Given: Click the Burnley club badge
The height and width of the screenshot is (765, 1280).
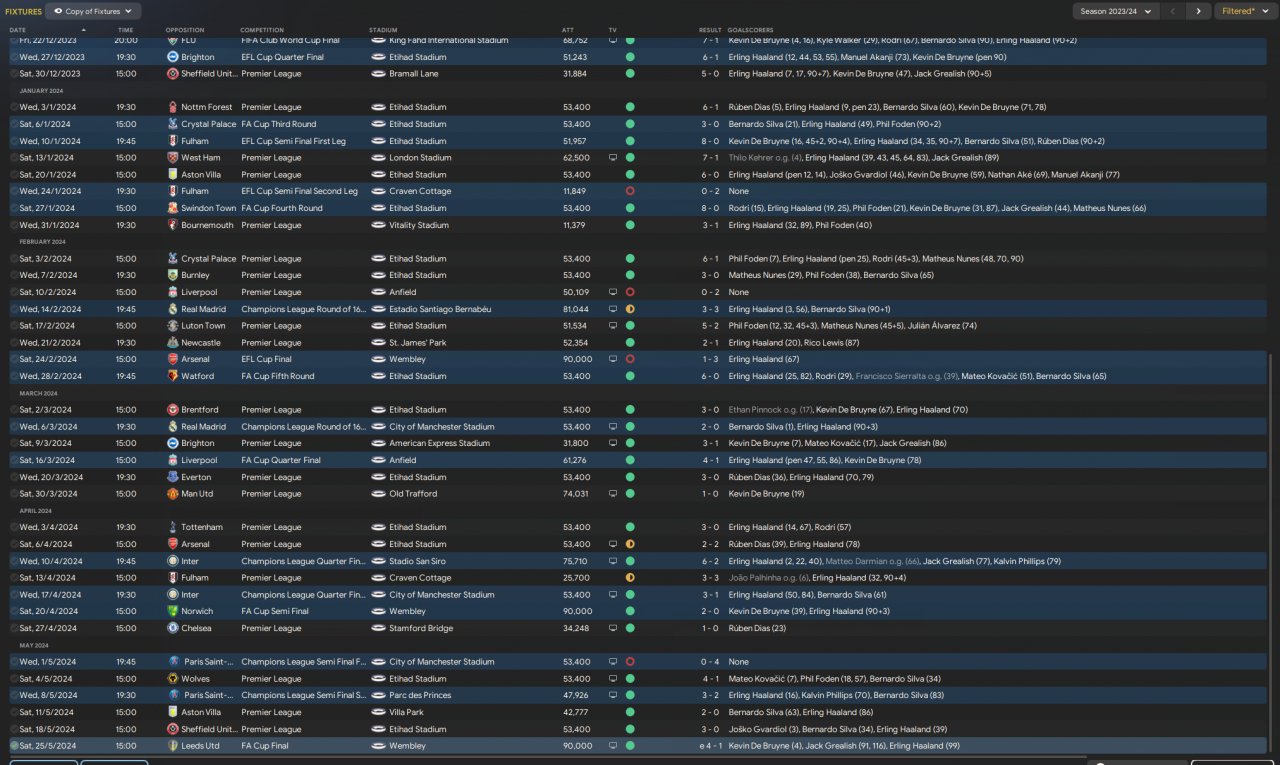Looking at the screenshot, I should pos(173,275).
